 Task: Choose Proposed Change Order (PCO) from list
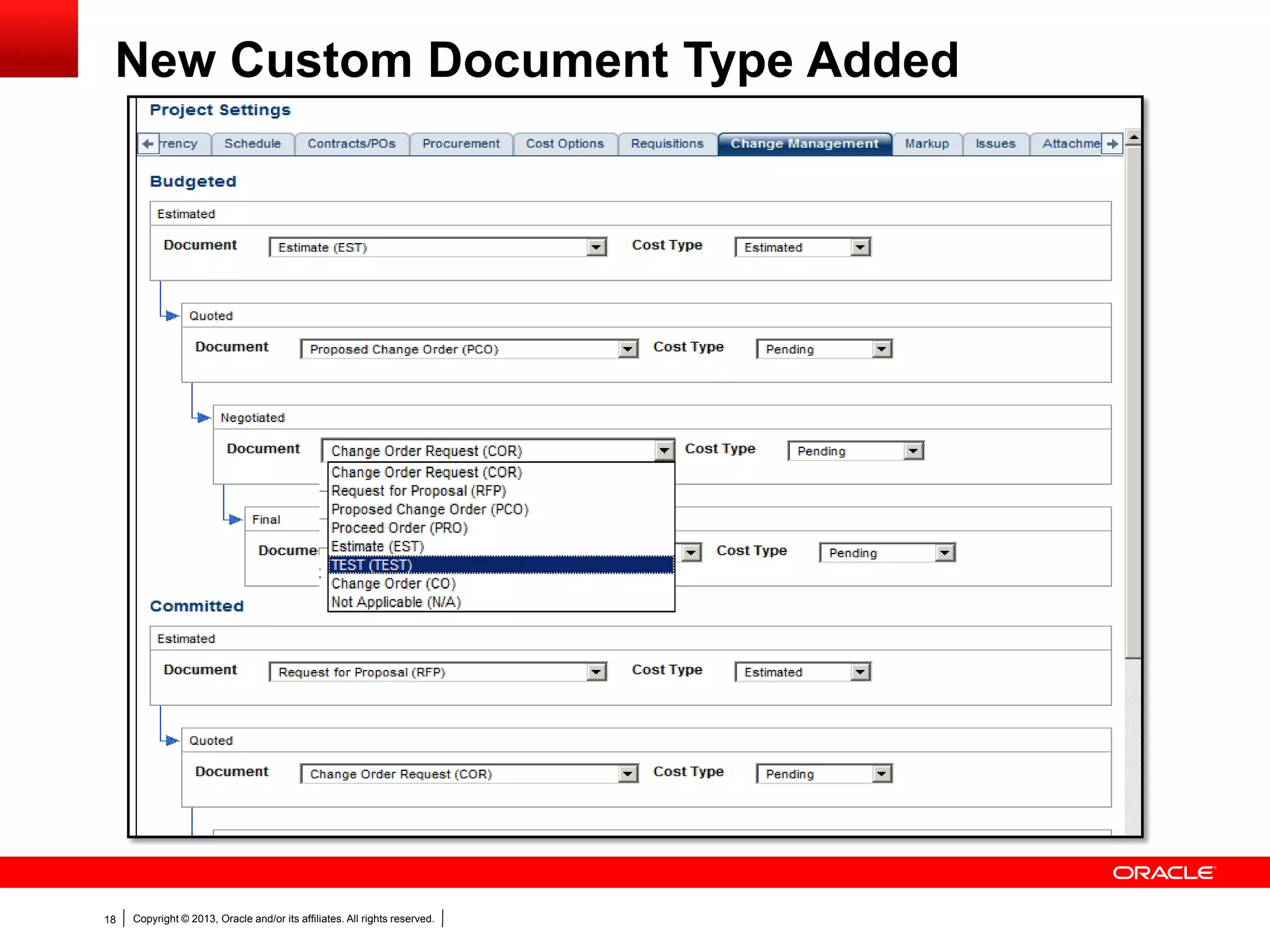[501, 509]
